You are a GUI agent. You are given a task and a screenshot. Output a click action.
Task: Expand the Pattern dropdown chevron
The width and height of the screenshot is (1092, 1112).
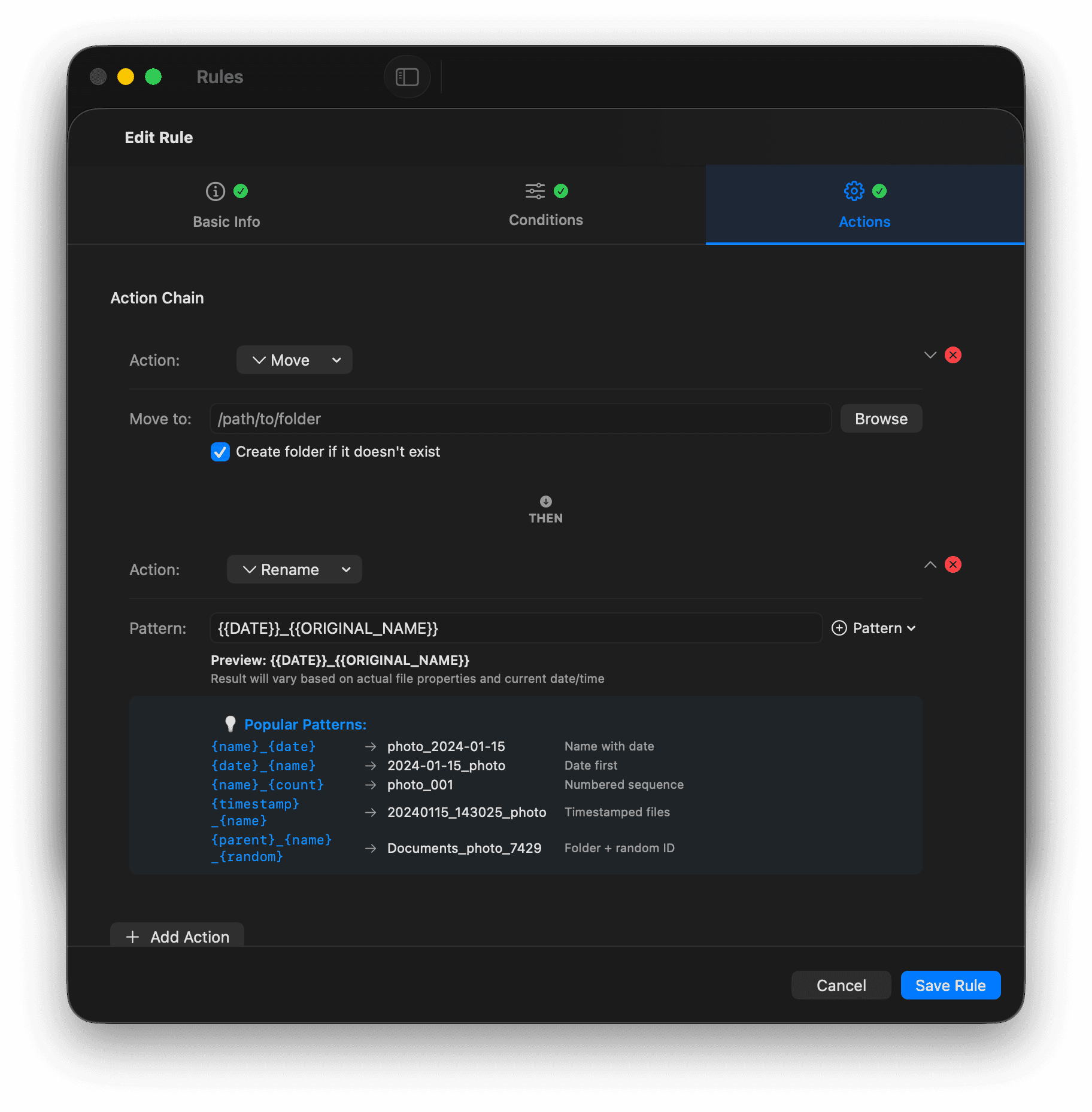click(911, 628)
